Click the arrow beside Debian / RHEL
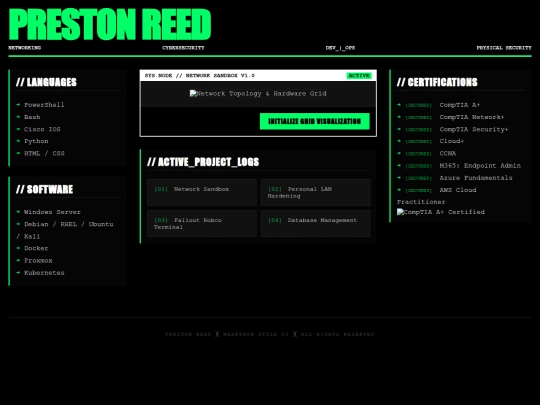 coord(18,224)
